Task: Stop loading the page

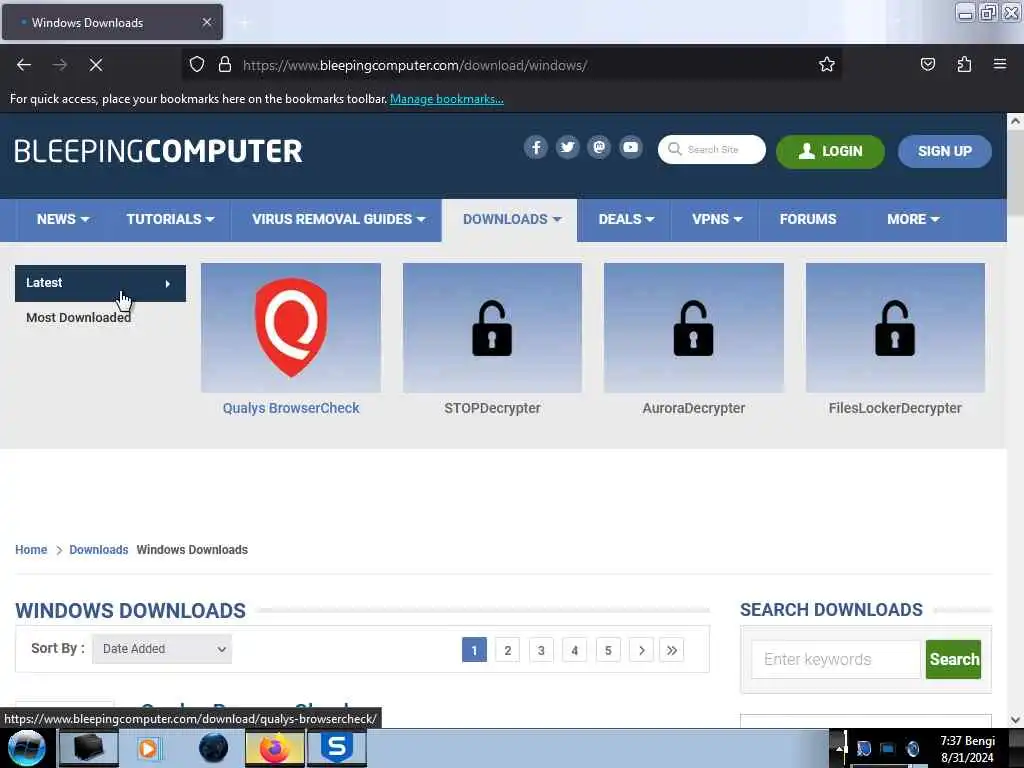Action: coord(95,65)
